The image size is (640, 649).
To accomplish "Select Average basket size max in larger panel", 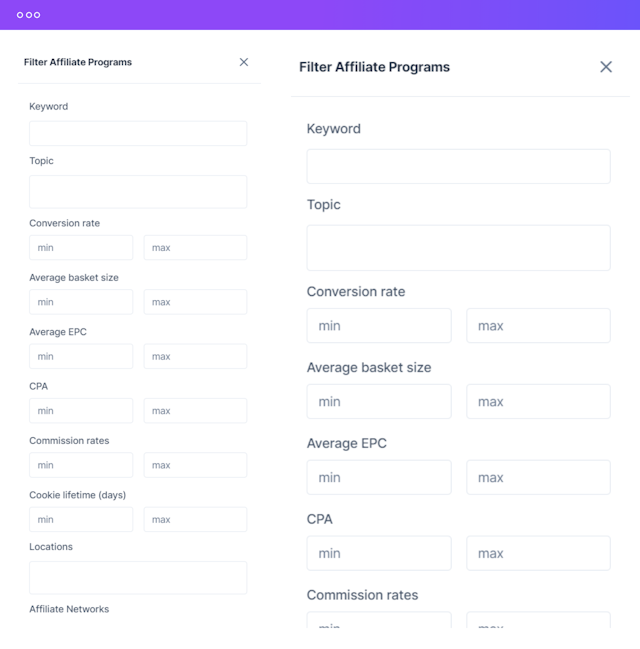I will tap(538, 402).
